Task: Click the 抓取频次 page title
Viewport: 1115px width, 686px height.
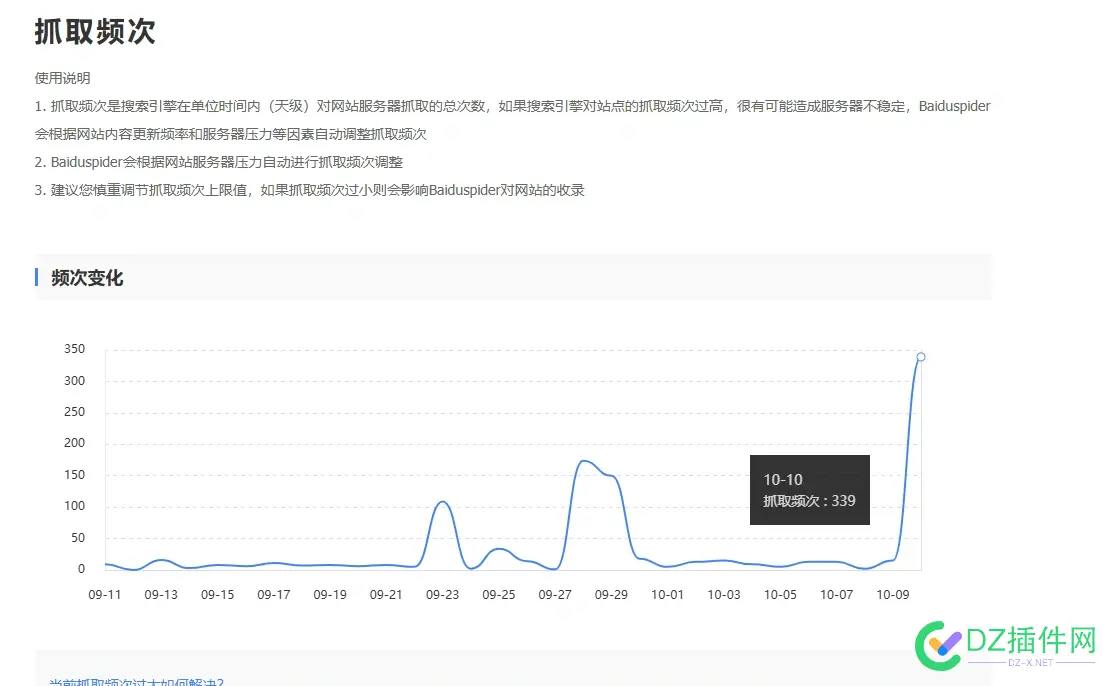Action: (93, 31)
